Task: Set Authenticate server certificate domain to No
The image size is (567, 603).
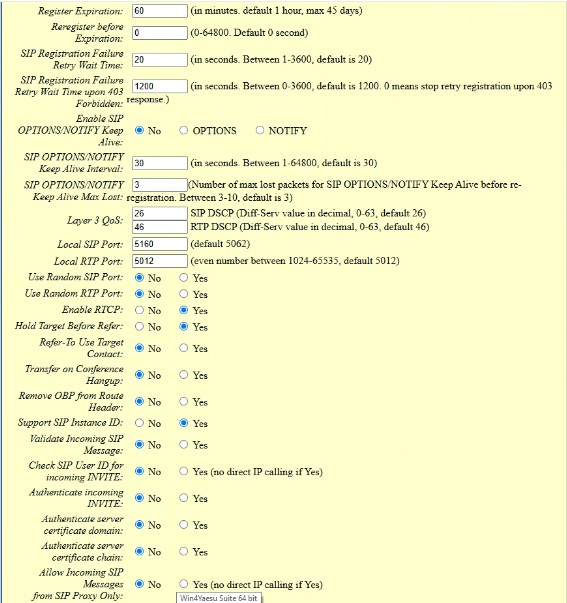Action: 139,525
